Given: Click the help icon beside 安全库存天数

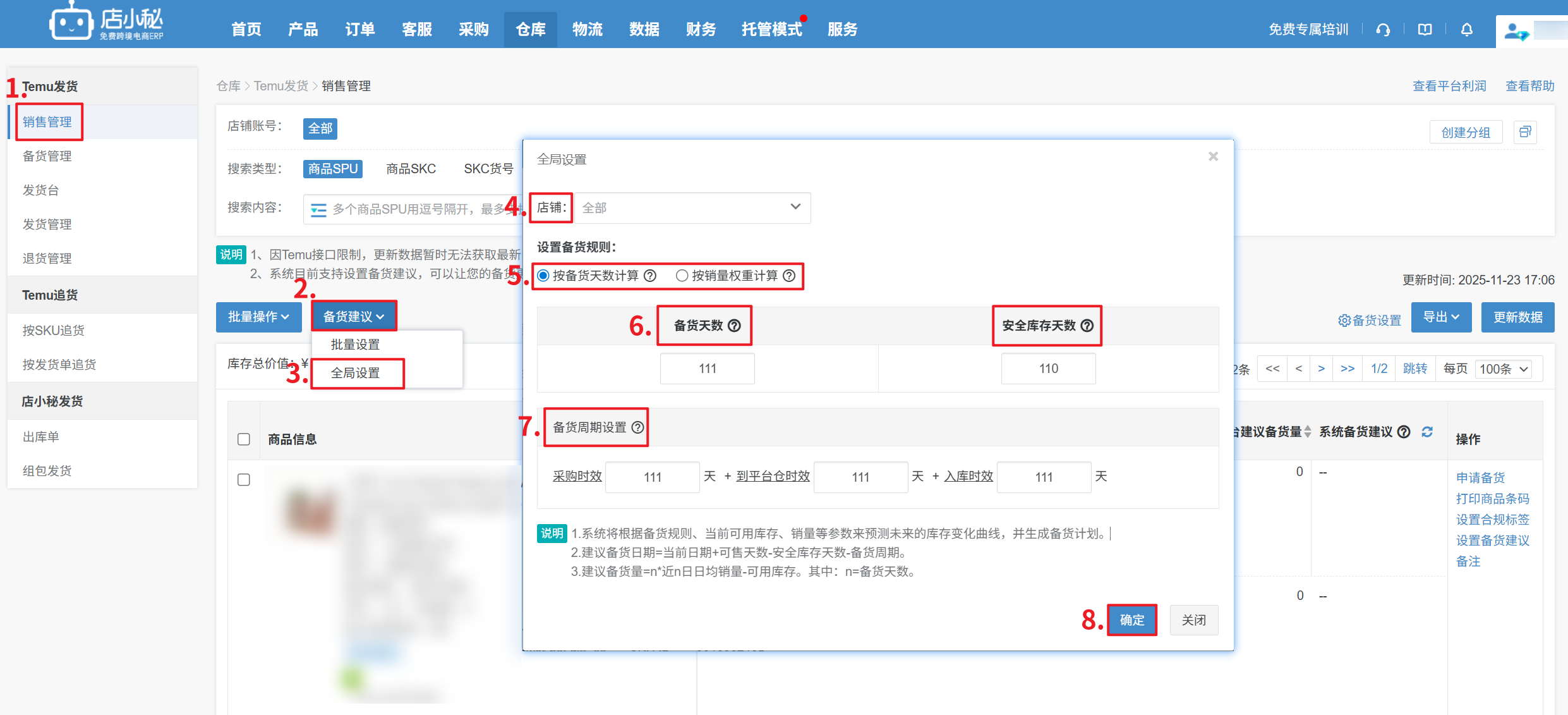Looking at the screenshot, I should tap(1087, 326).
